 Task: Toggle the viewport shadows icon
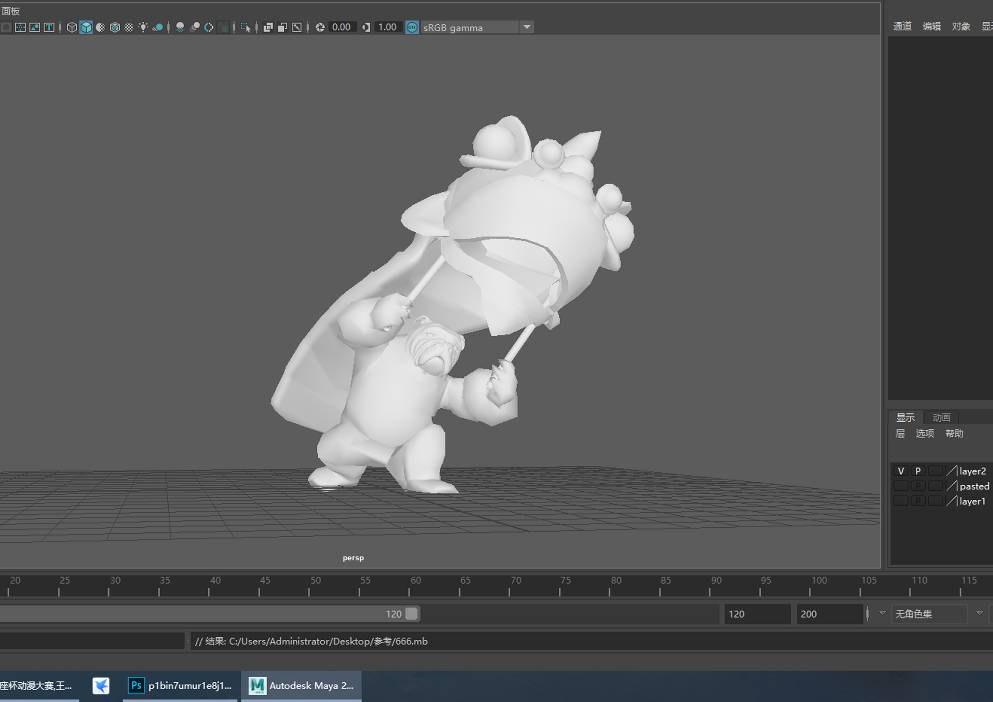point(157,27)
